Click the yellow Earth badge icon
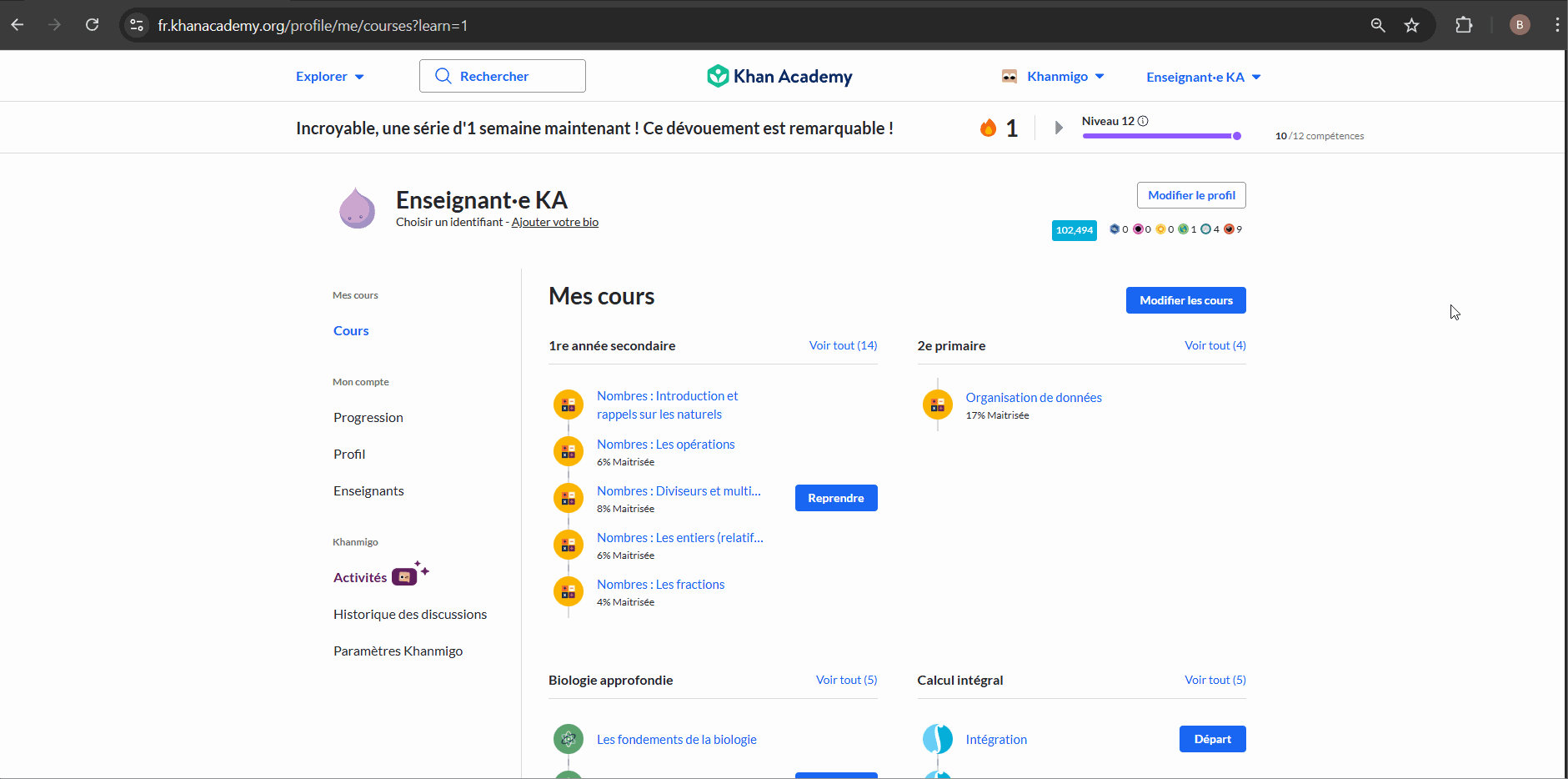Image resolution: width=1568 pixels, height=779 pixels. [x=1160, y=229]
